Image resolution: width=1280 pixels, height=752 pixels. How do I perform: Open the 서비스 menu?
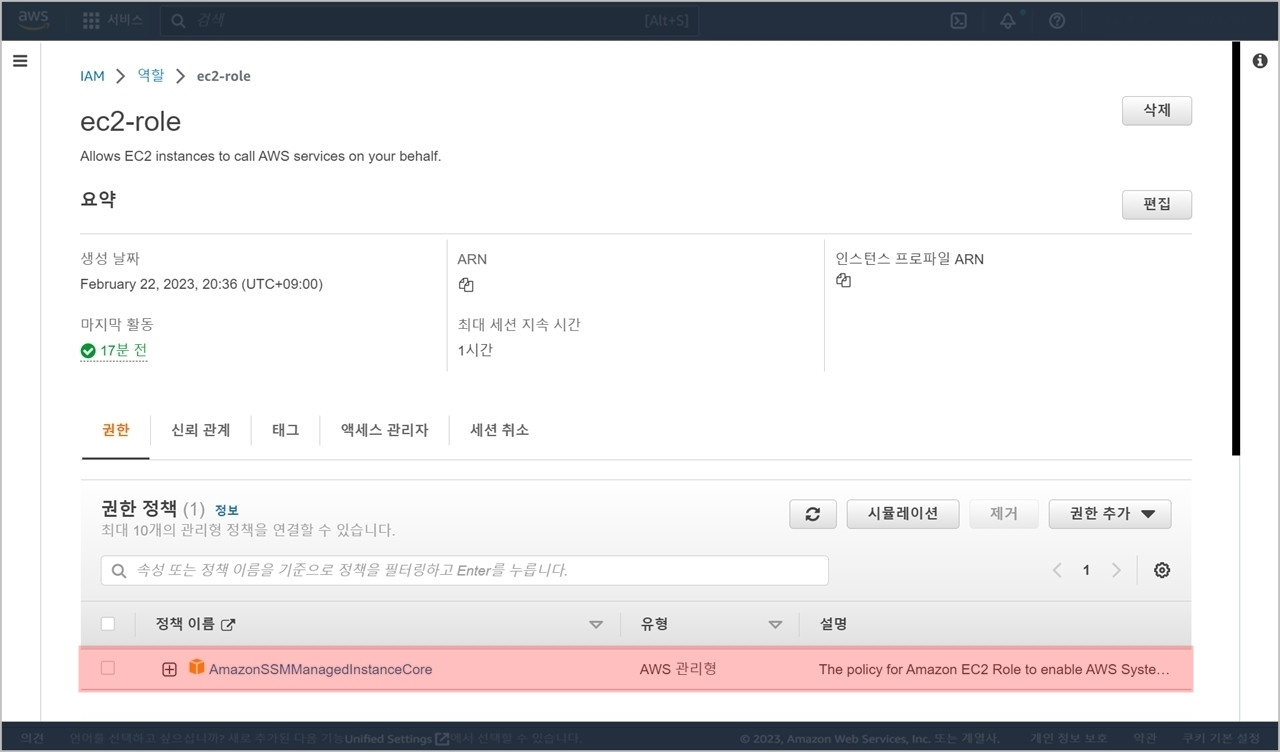[x=125, y=20]
